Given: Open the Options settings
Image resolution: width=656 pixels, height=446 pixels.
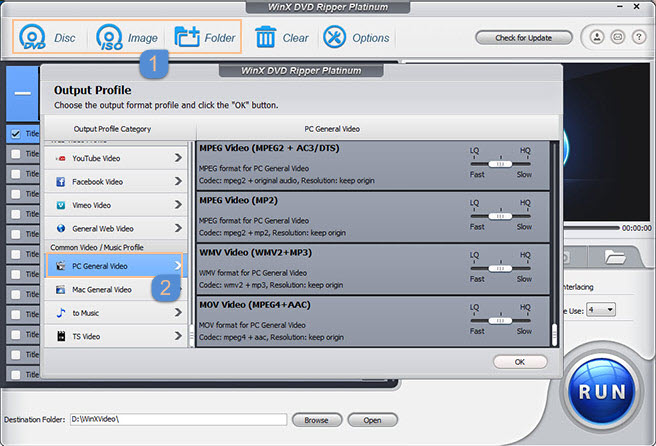Looking at the screenshot, I should (356, 37).
